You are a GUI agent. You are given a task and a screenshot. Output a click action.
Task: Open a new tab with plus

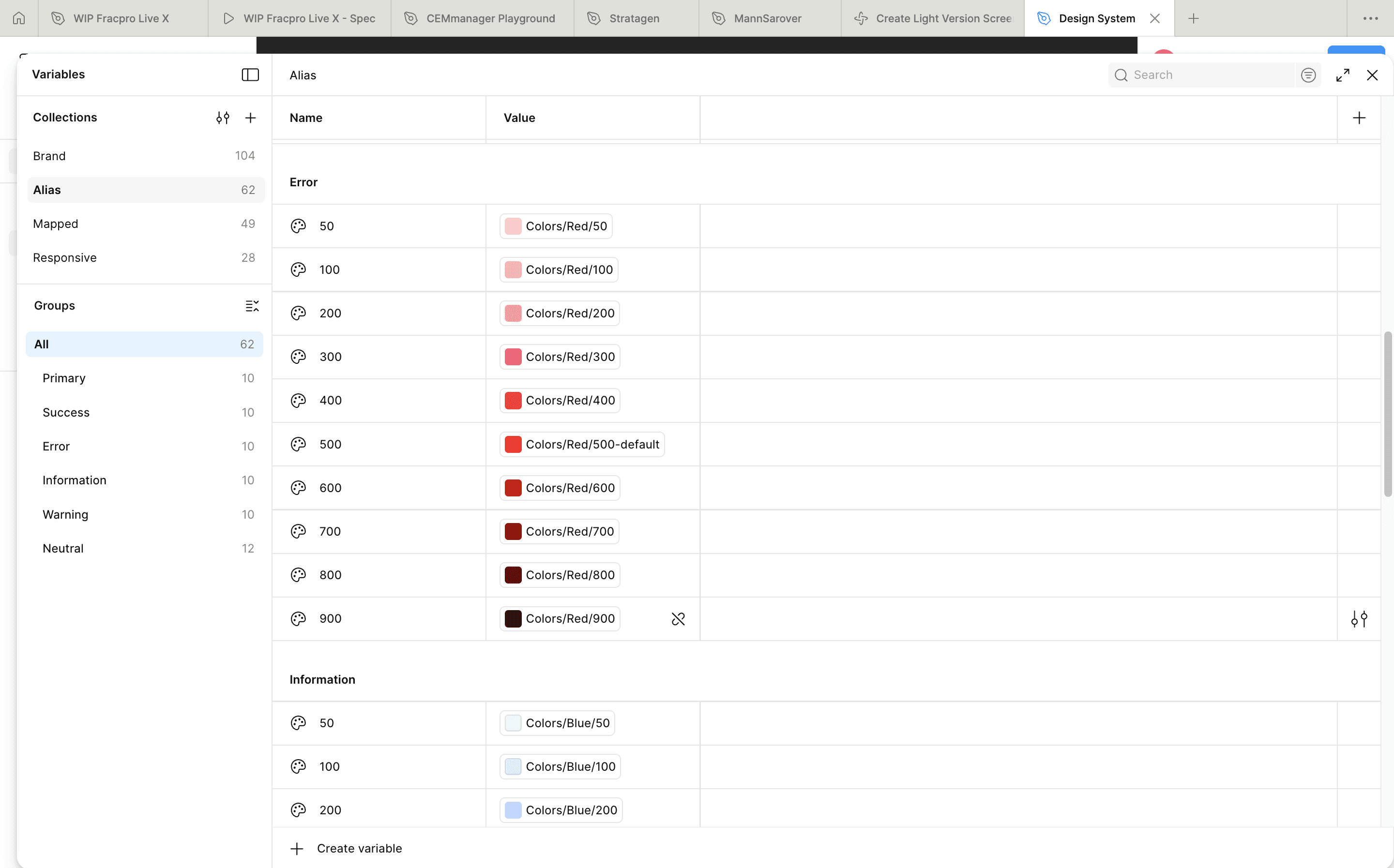[1194, 18]
